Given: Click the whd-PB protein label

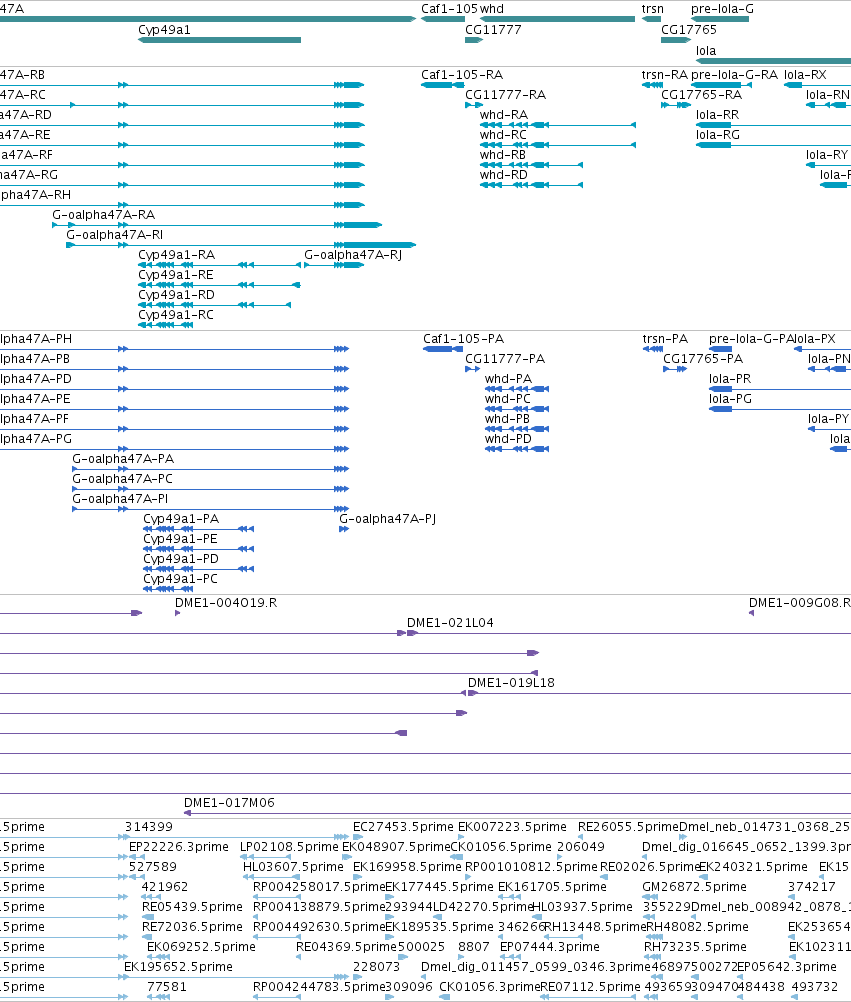Looking at the screenshot, I should [x=507, y=419].
